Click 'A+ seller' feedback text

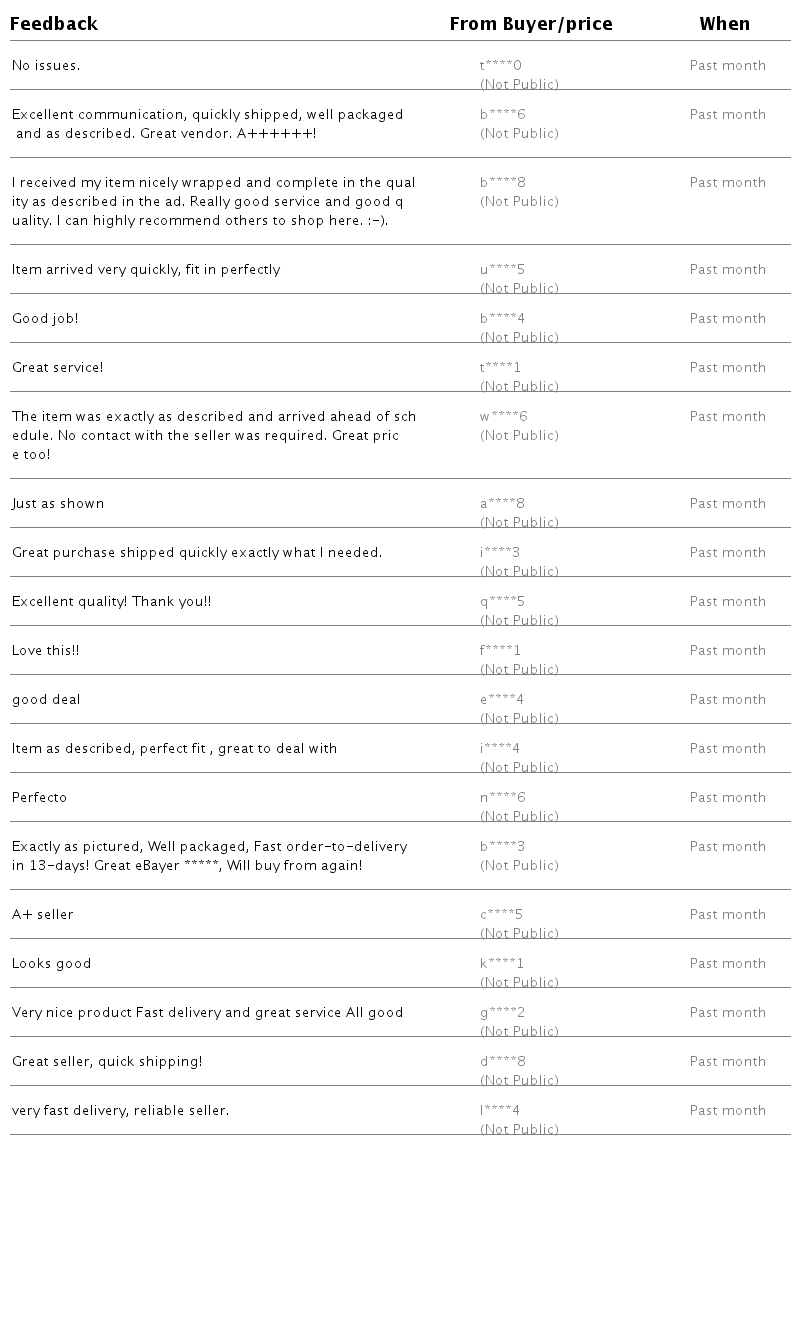tap(43, 915)
